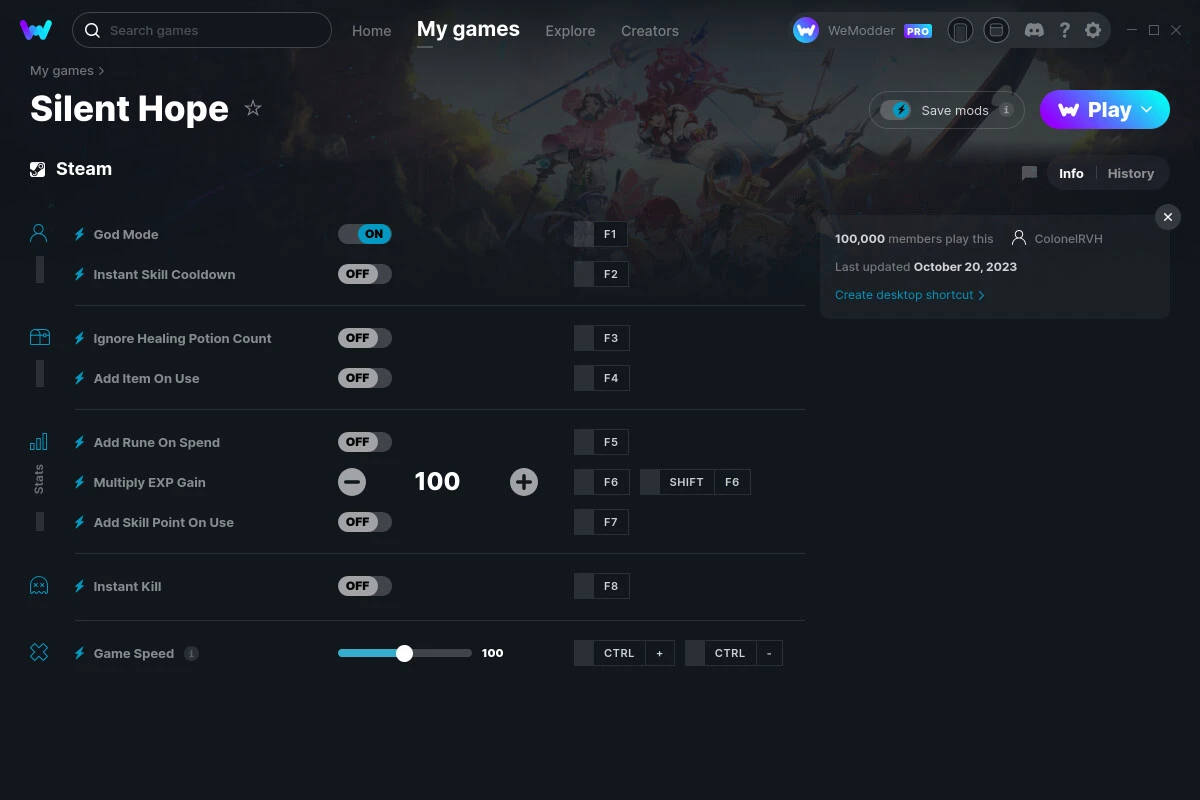Disable the God Mode toggle

coord(365,234)
